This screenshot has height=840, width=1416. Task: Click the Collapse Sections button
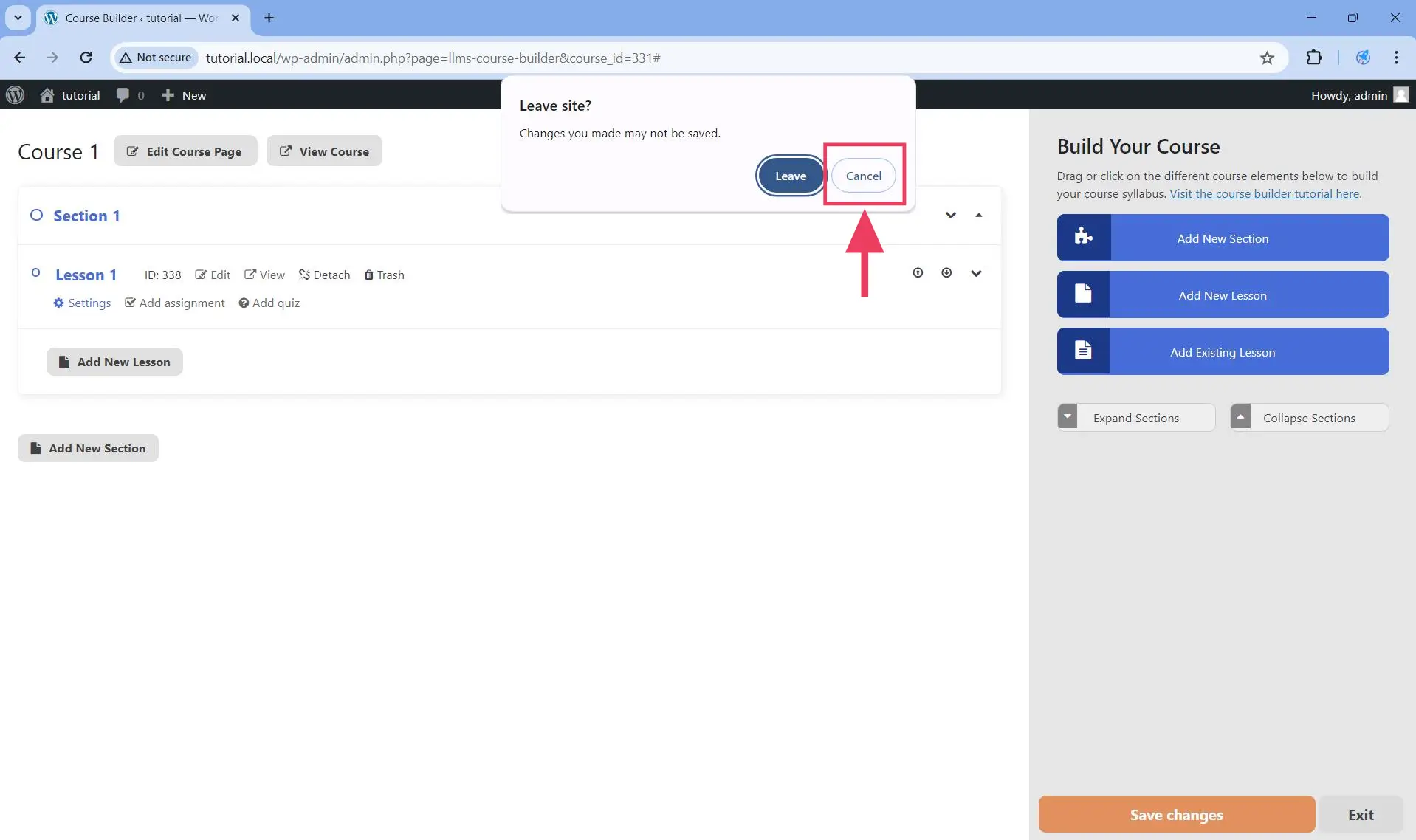(x=1309, y=417)
